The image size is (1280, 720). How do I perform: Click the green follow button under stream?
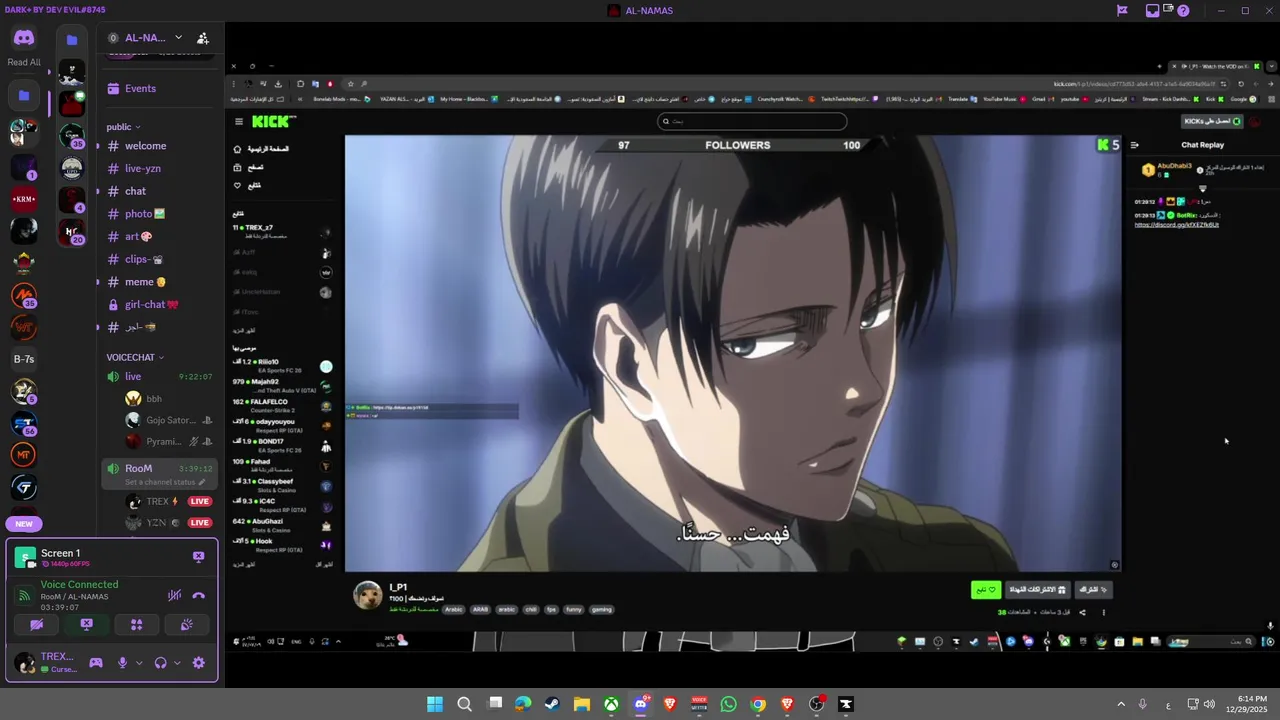(986, 590)
